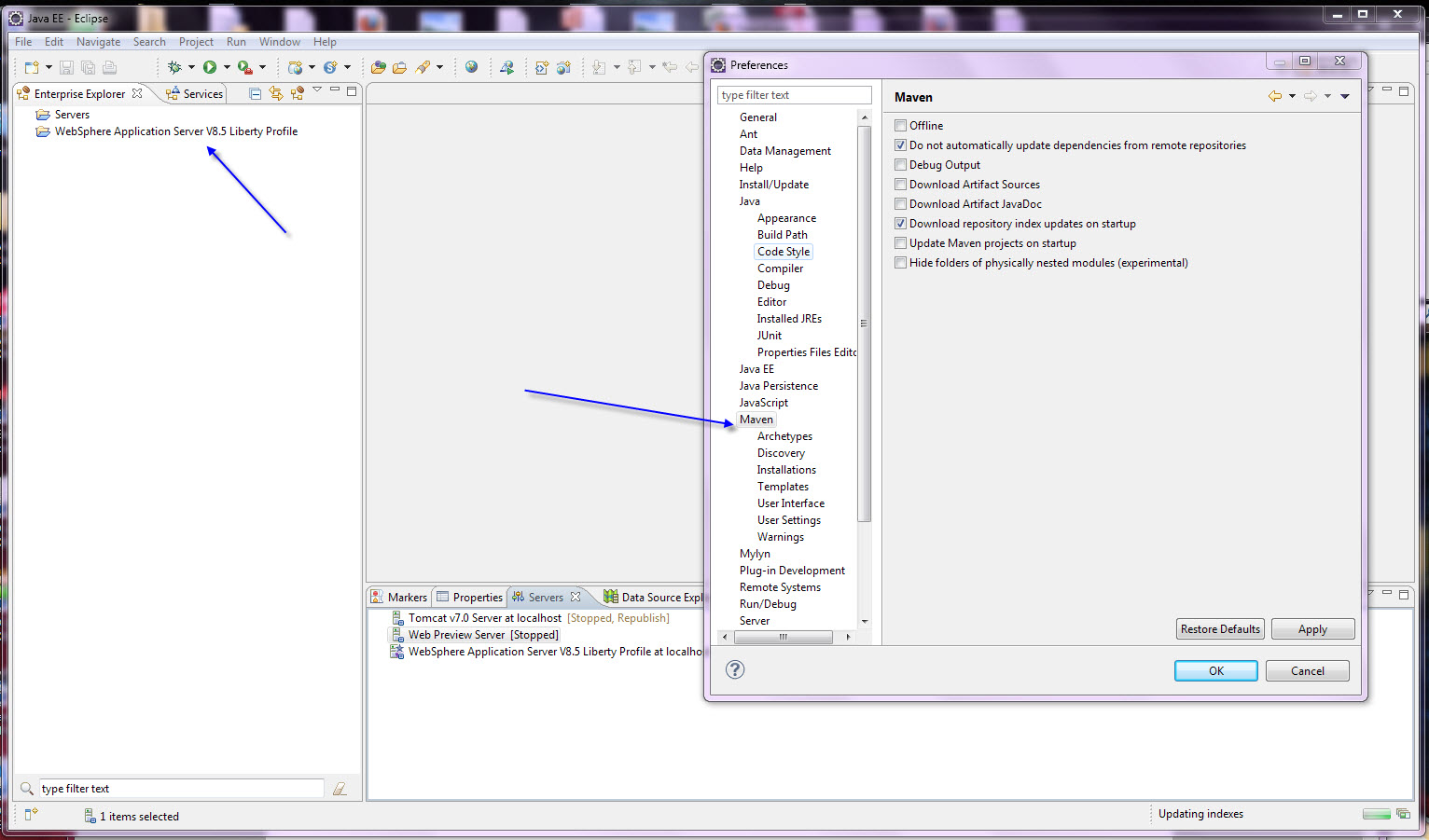Image resolution: width=1429 pixels, height=840 pixels.
Task: Click the New wizard toolbar icon
Action: coord(32,67)
